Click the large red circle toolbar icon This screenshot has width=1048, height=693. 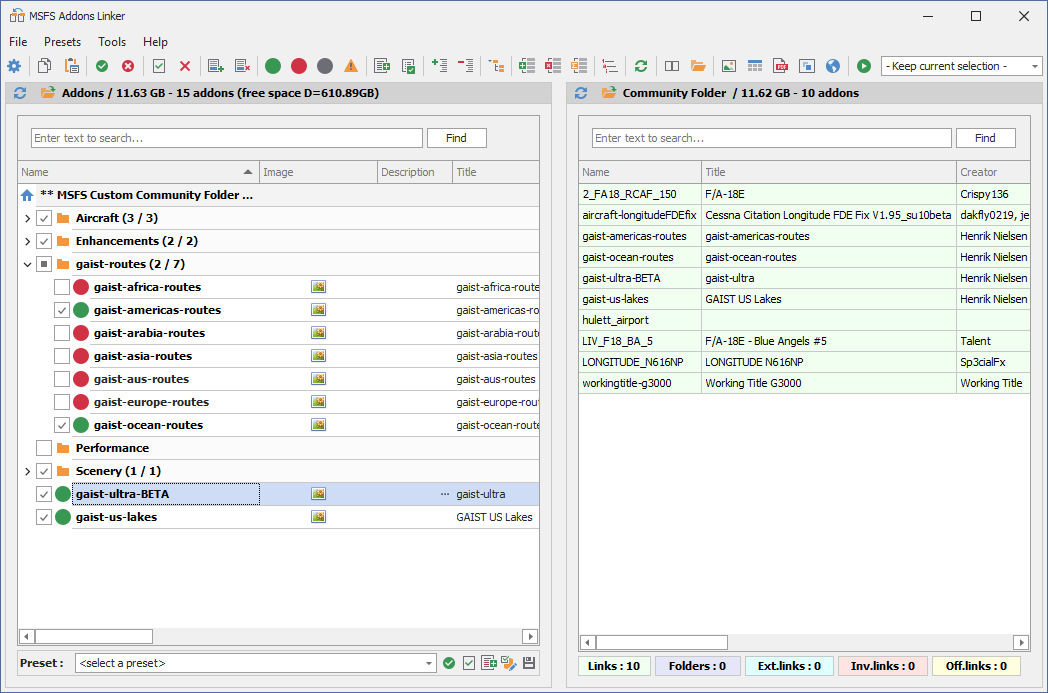click(299, 66)
